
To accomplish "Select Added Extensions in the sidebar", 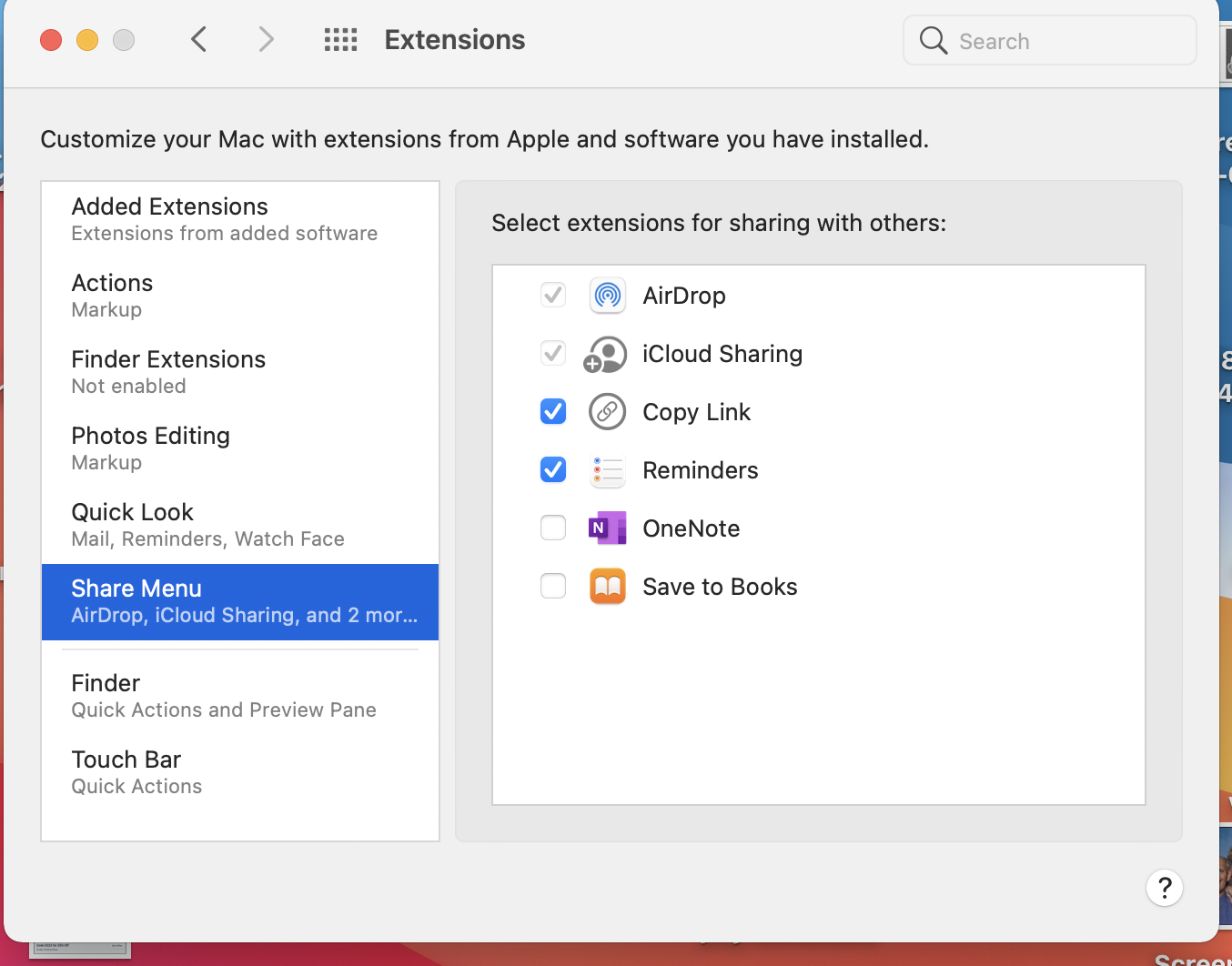I will pos(240,219).
